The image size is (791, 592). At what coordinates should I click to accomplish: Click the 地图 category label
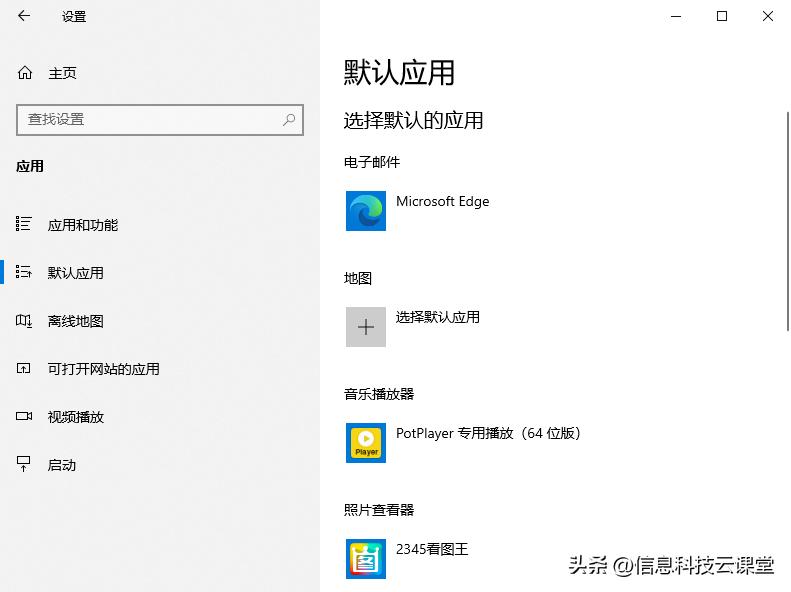pos(358,278)
